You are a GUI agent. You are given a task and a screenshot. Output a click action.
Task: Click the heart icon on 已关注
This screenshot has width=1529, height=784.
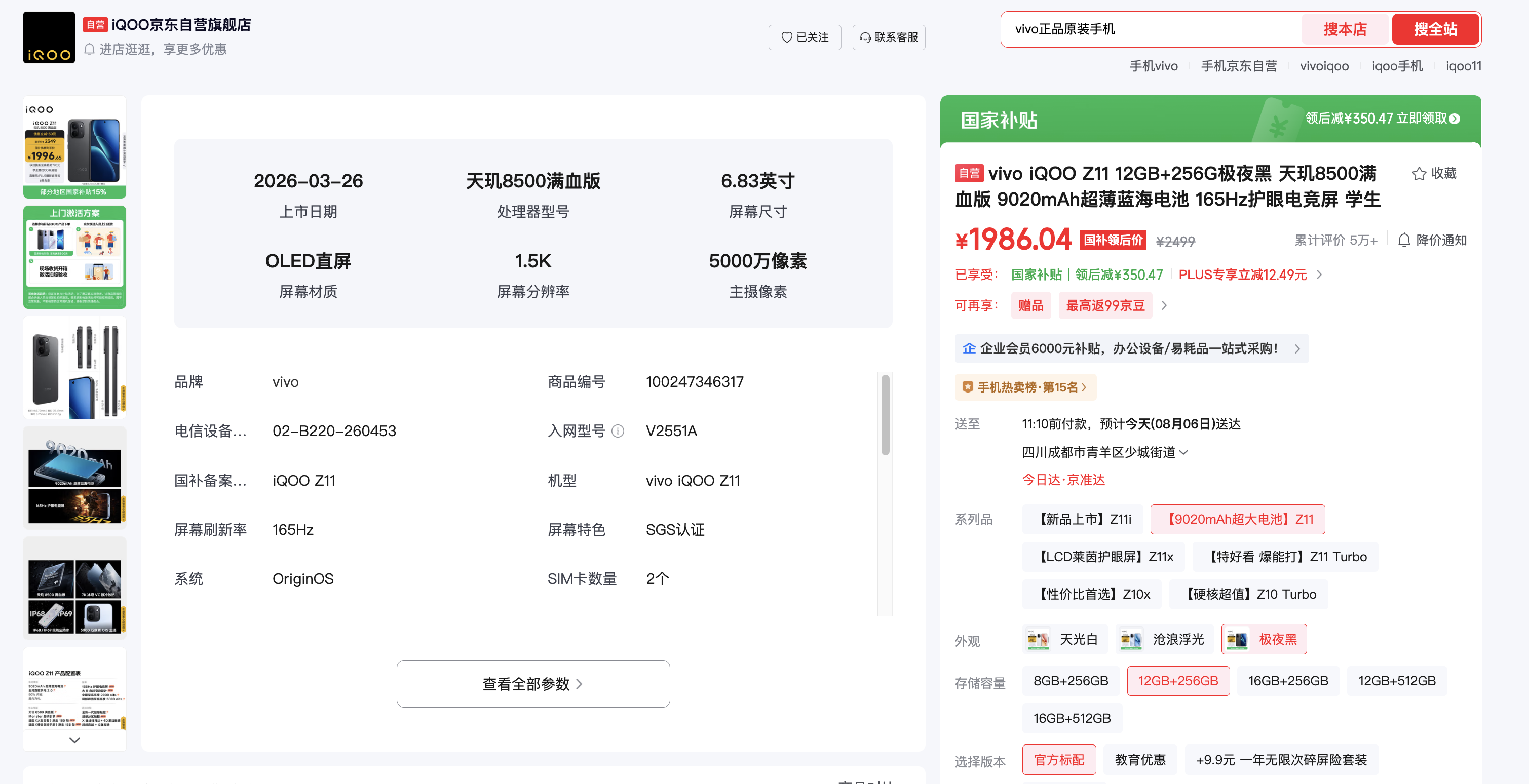point(786,37)
